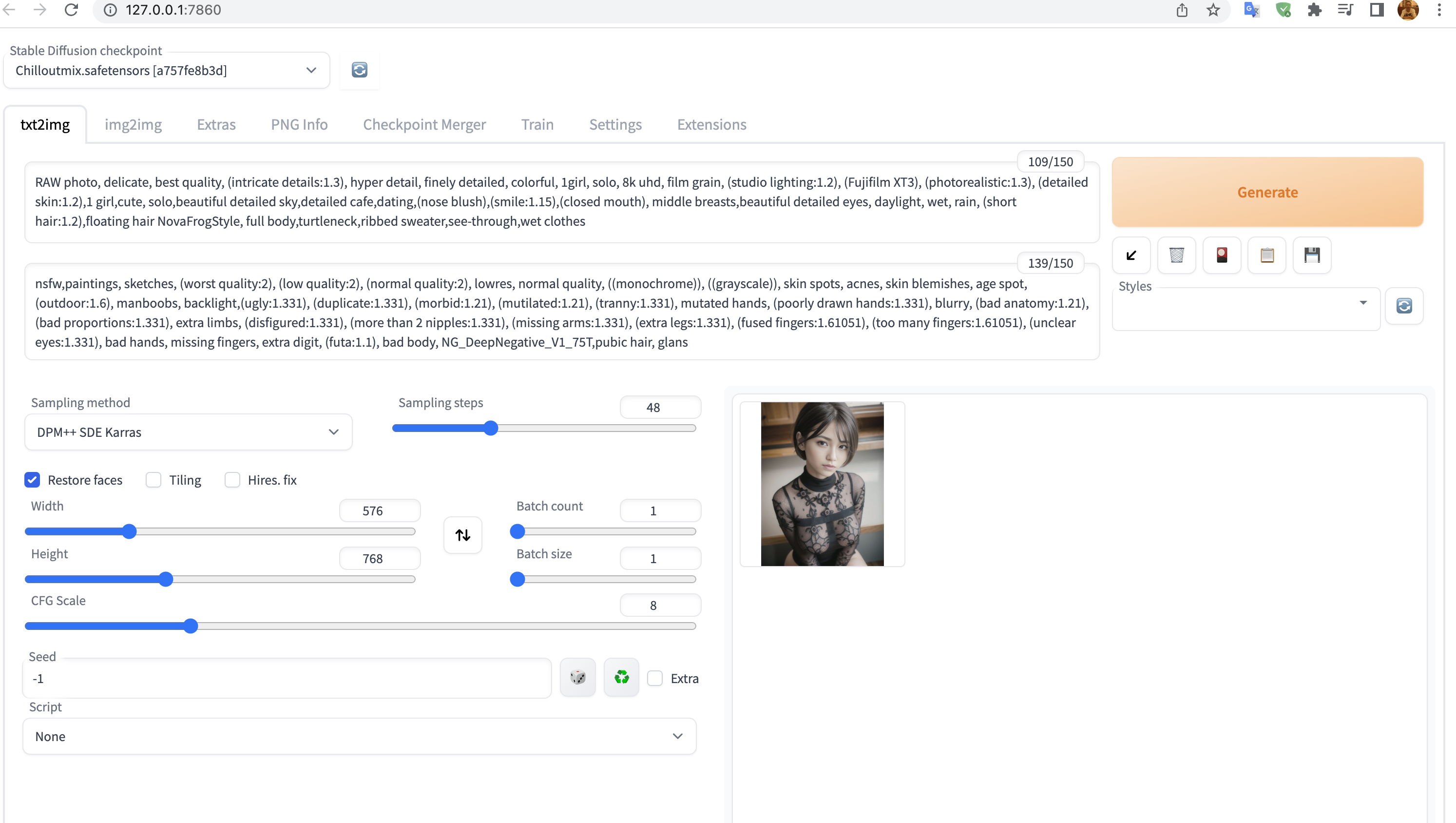Go forward in the browser
Viewport: 1456px width, 823px height.
(x=39, y=10)
